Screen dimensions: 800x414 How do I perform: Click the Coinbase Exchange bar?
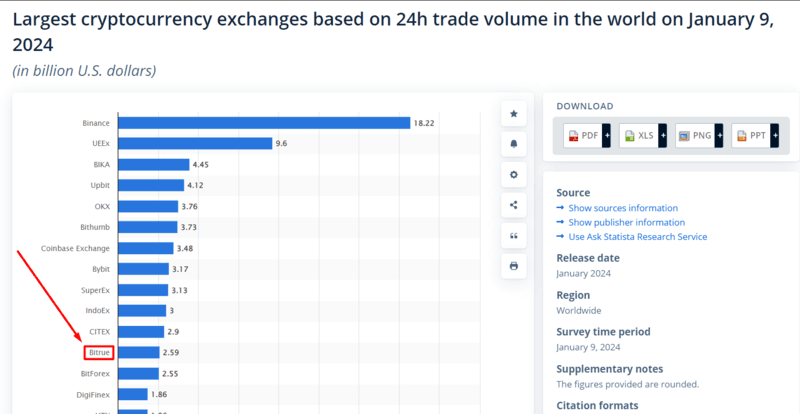point(145,248)
